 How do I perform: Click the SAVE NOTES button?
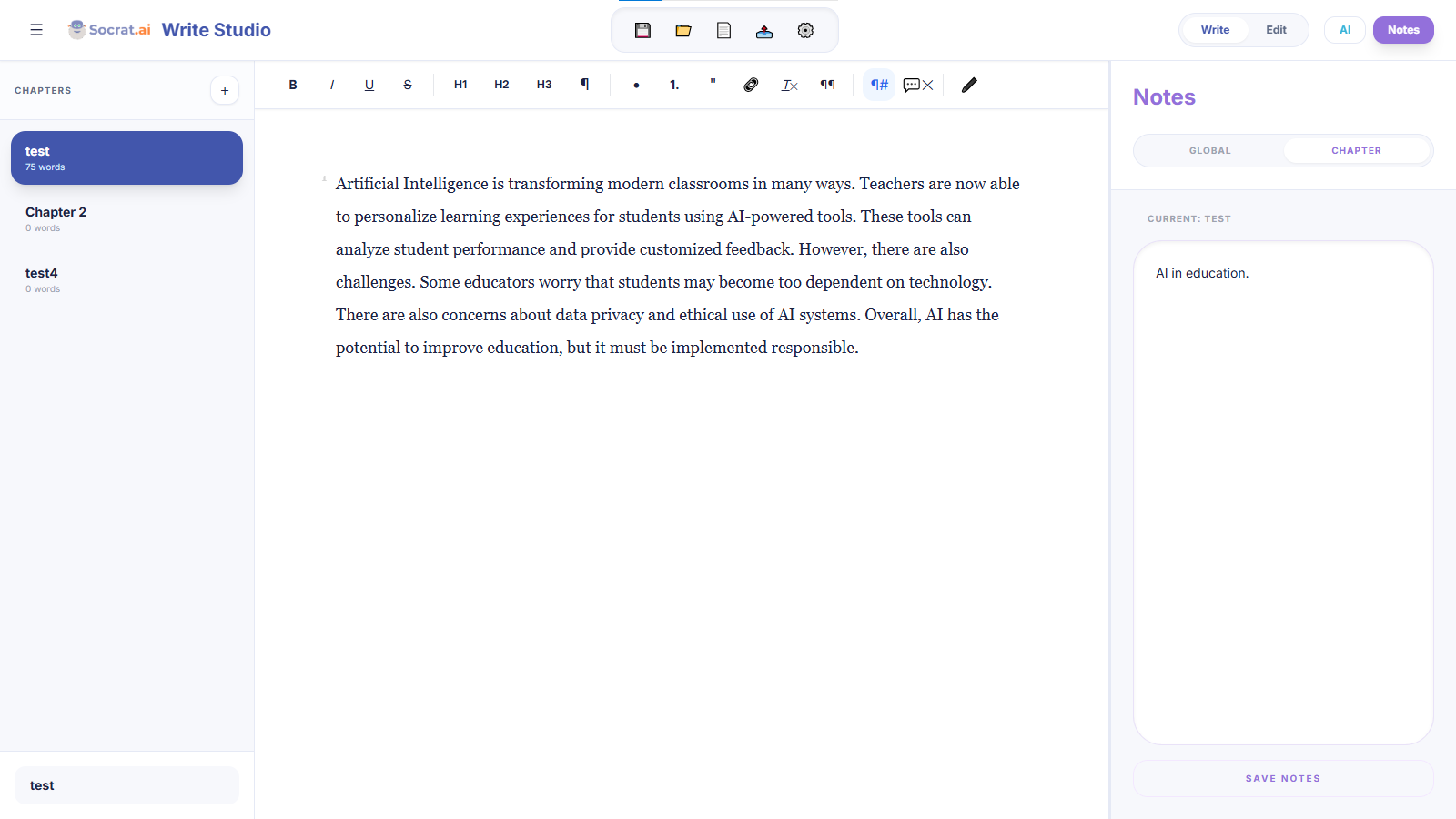coord(1282,778)
